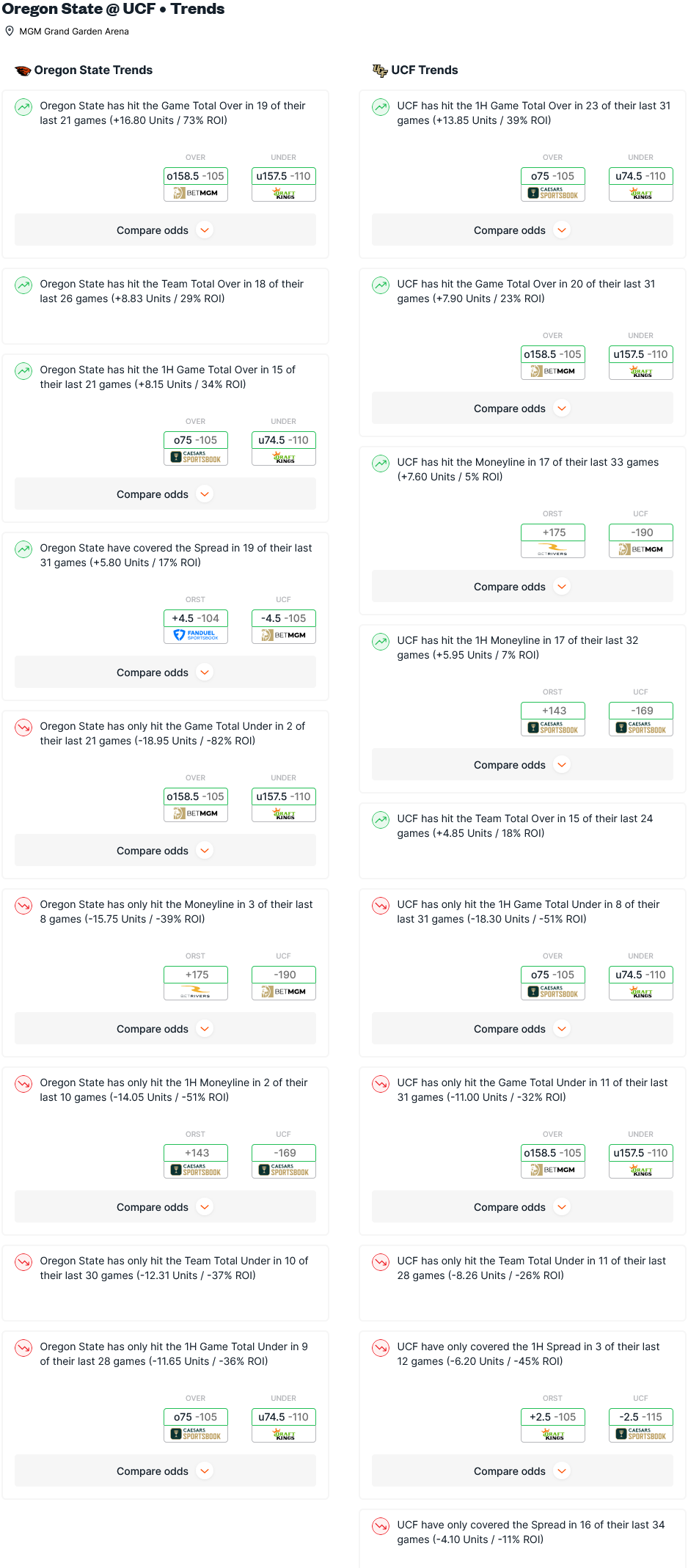This screenshot has width=688, height=1568.
Task: Open Oregon State Team Total Over 18 of 26 trend card
Action: click(166, 307)
